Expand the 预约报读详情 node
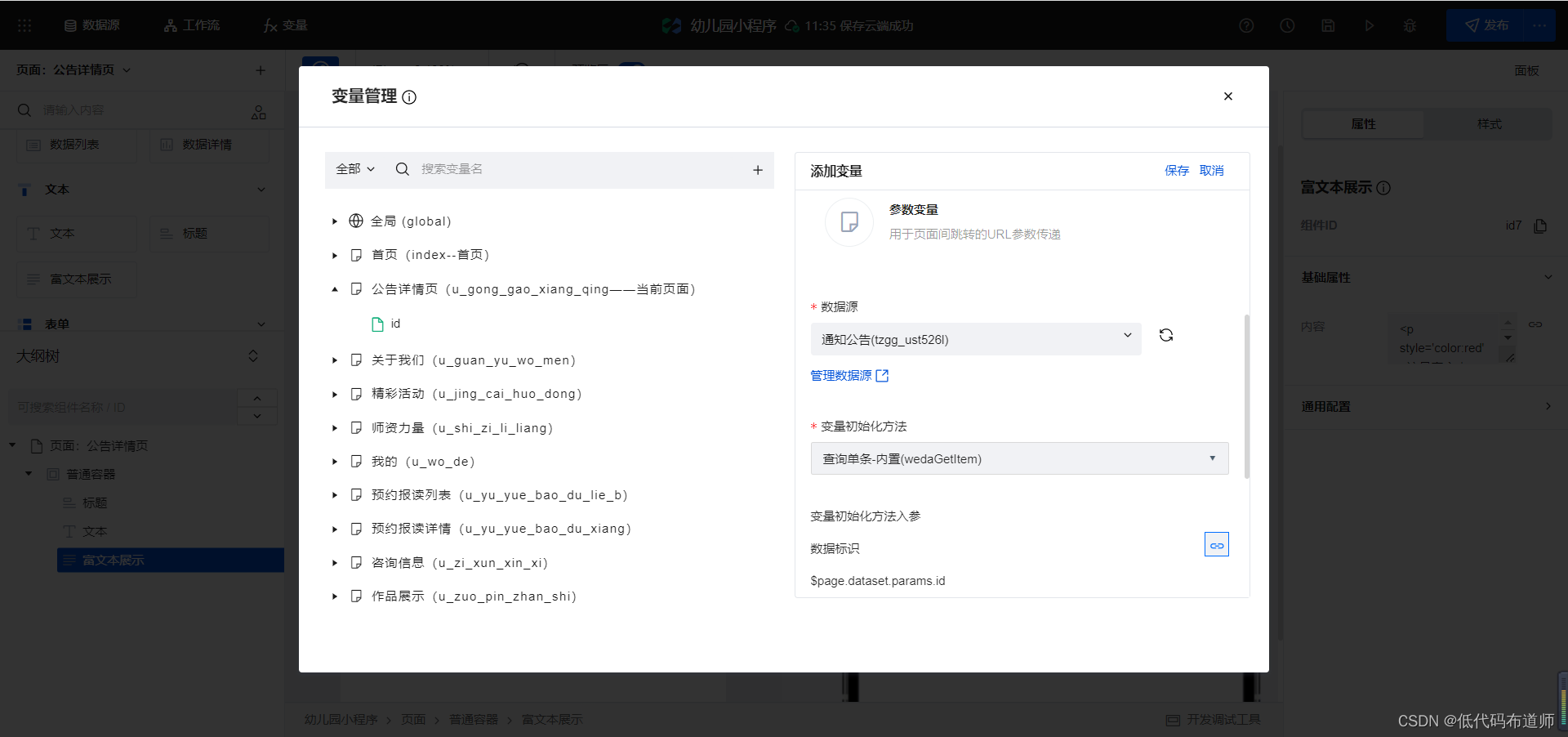This screenshot has height=737, width=1568. click(x=335, y=529)
